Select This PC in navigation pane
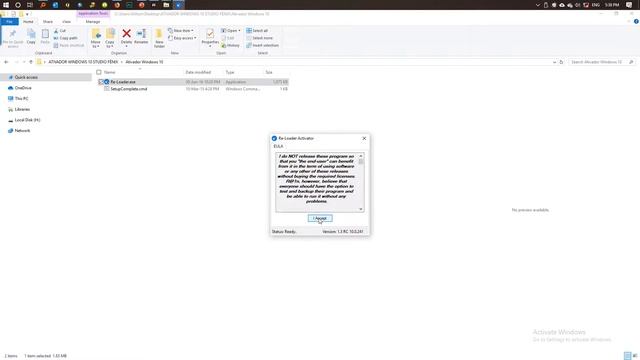The width and height of the screenshot is (640, 360). pos(21,98)
